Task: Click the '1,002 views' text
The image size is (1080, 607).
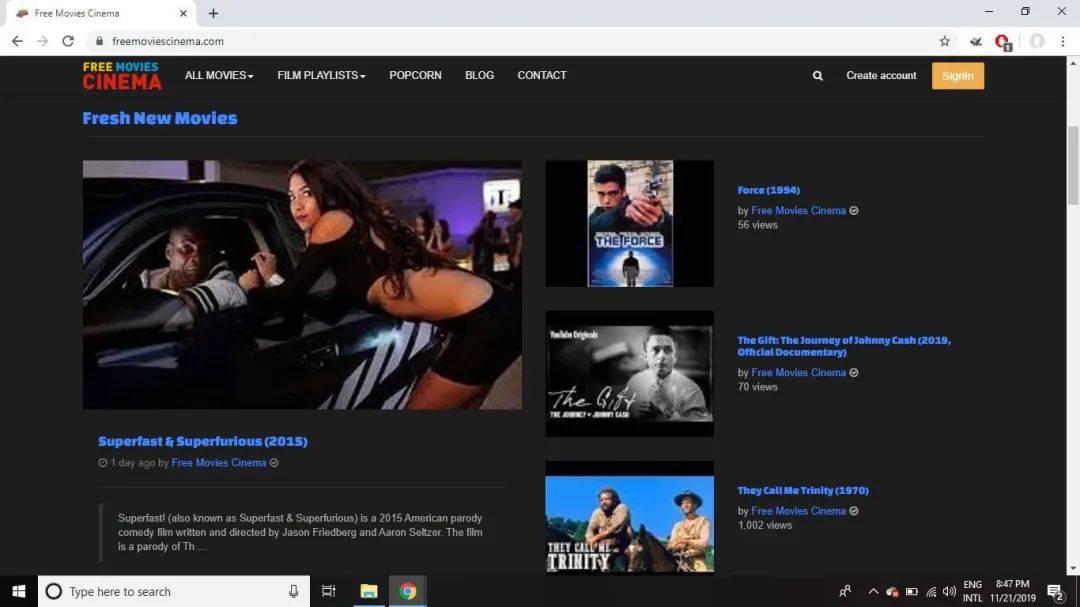Action: coord(765,526)
